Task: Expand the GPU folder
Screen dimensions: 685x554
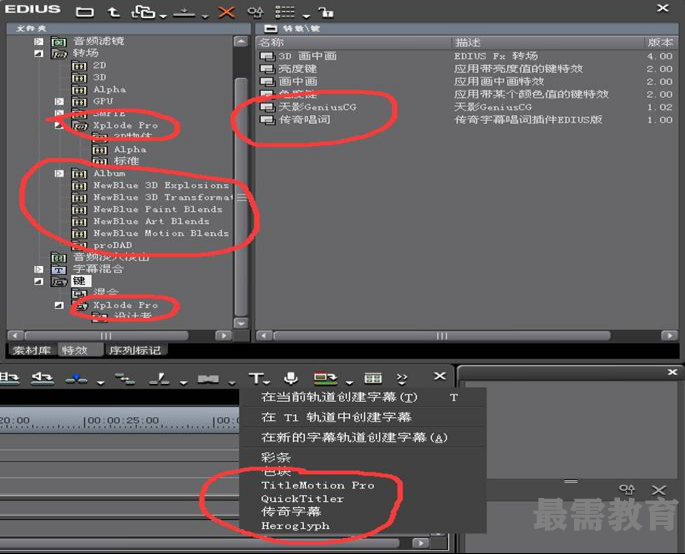Action: [59, 101]
